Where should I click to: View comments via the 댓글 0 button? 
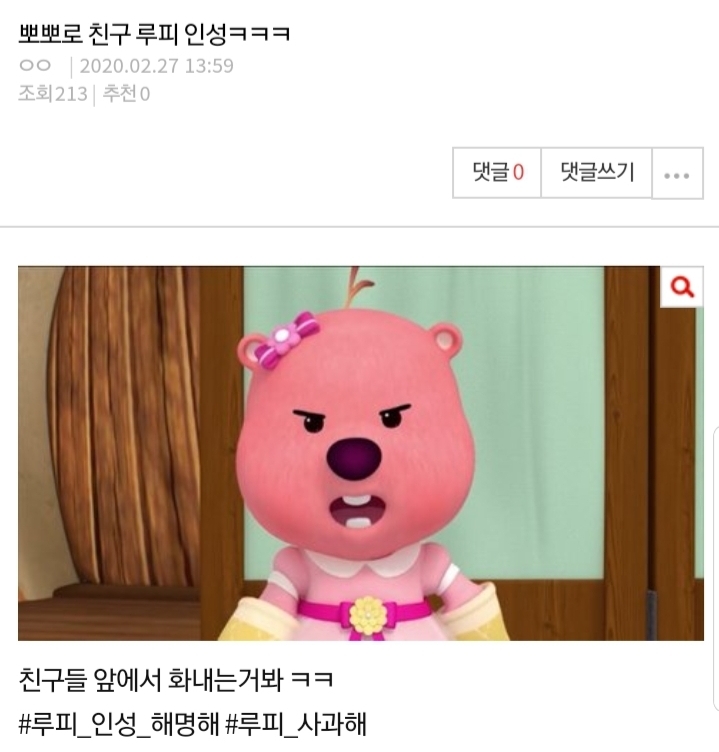coord(497,173)
